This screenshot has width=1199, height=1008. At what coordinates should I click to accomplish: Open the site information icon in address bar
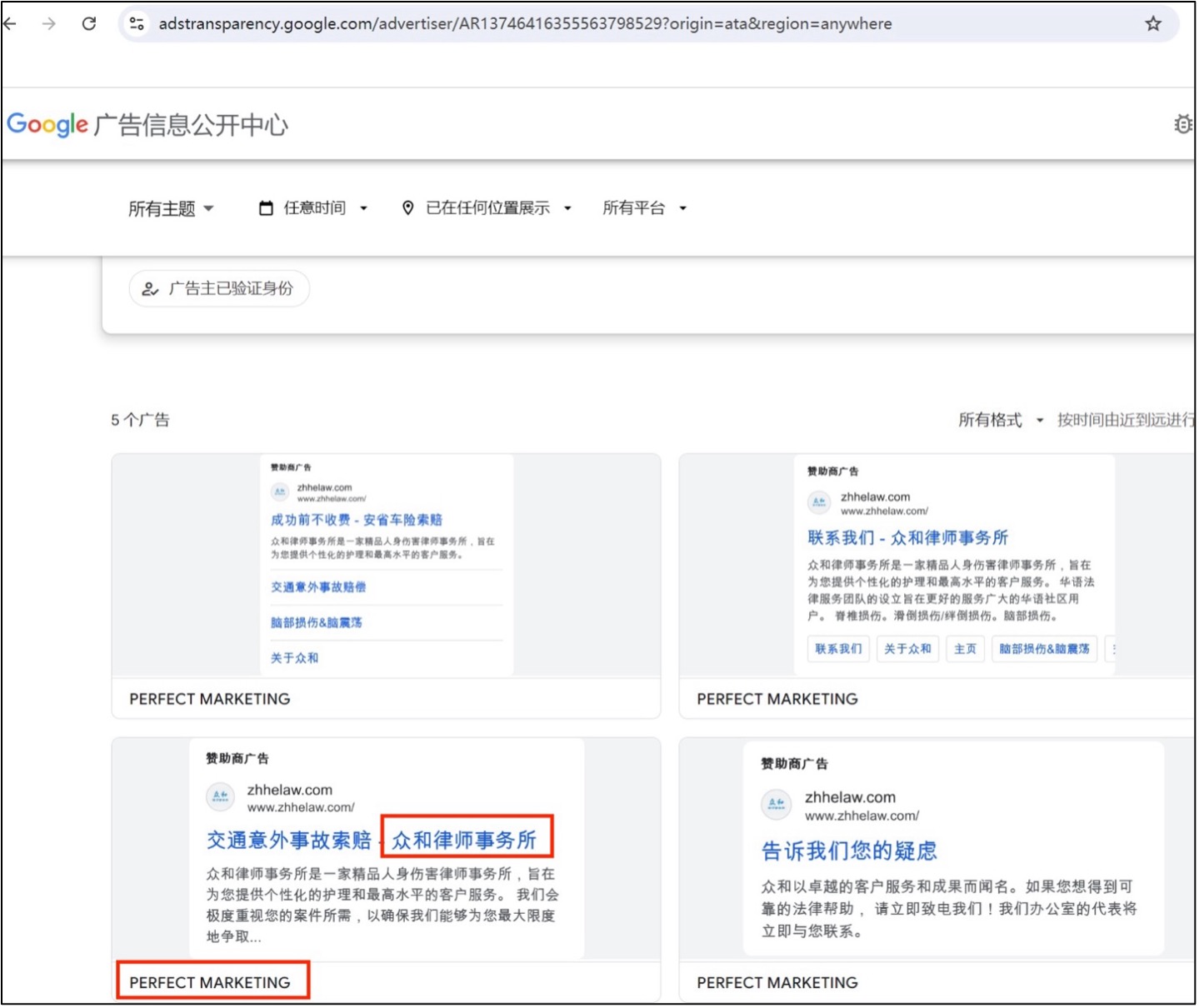137,23
